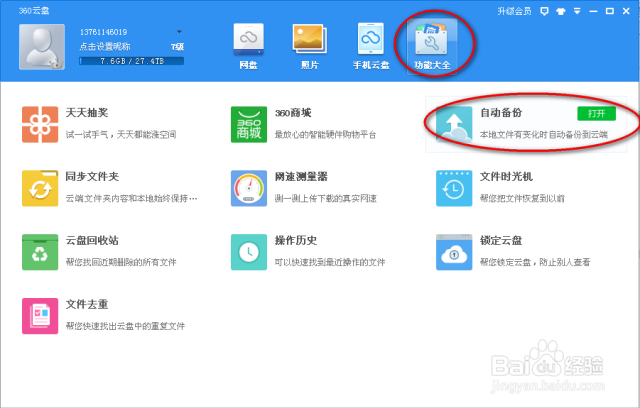This screenshot has height=408, width=640.
Task: Click the description 云端文件夹内容和本地始终保持…
Action: coord(131,198)
